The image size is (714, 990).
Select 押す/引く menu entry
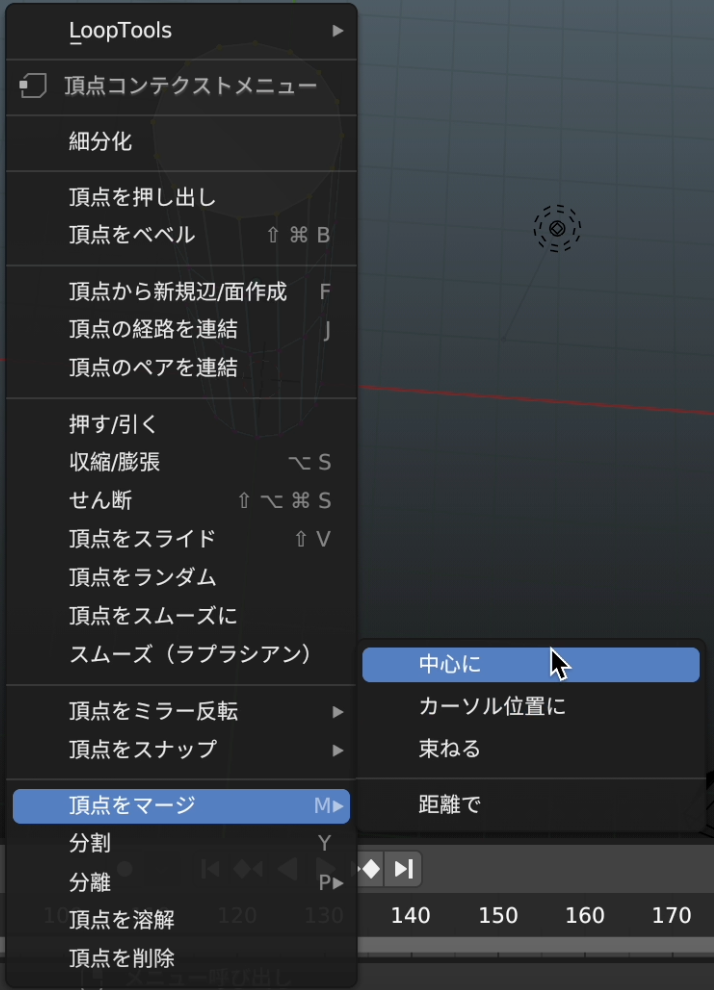coord(181,424)
